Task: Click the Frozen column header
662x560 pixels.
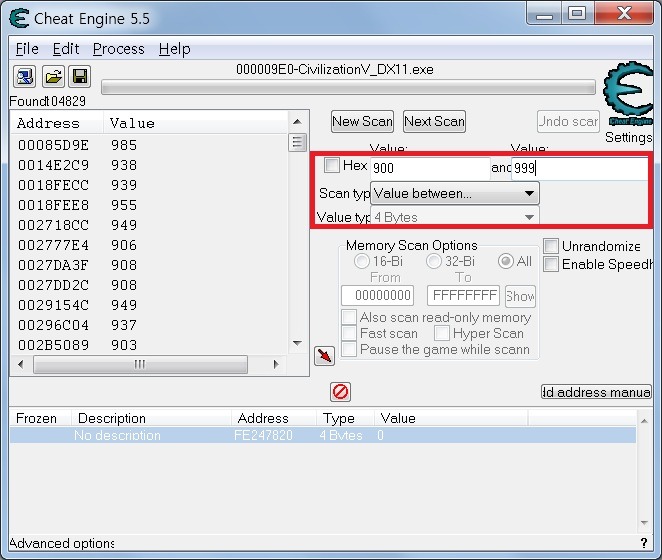Action: tap(40, 419)
